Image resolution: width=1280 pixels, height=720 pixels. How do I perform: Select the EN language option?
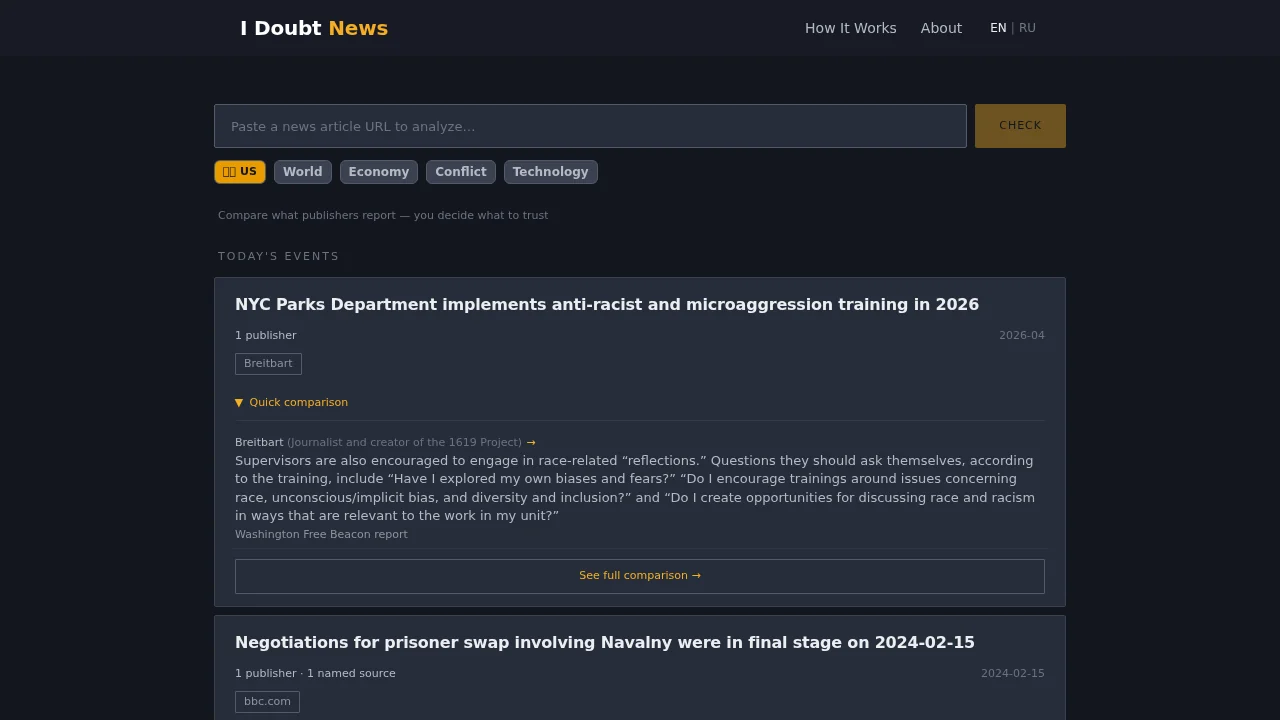click(997, 28)
